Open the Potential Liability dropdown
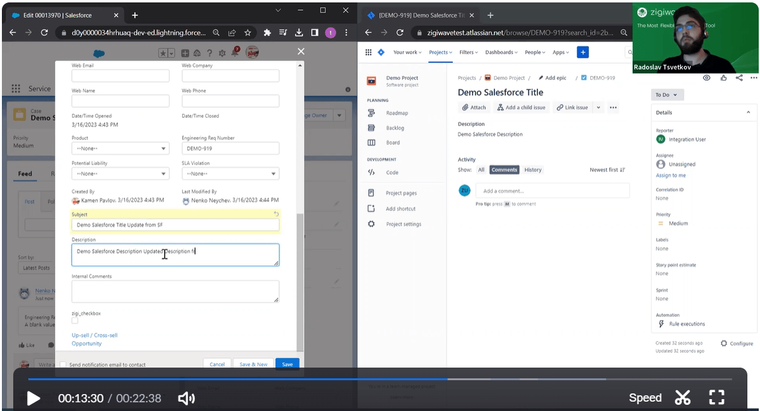Screen dimensions: 760x411 (120, 174)
